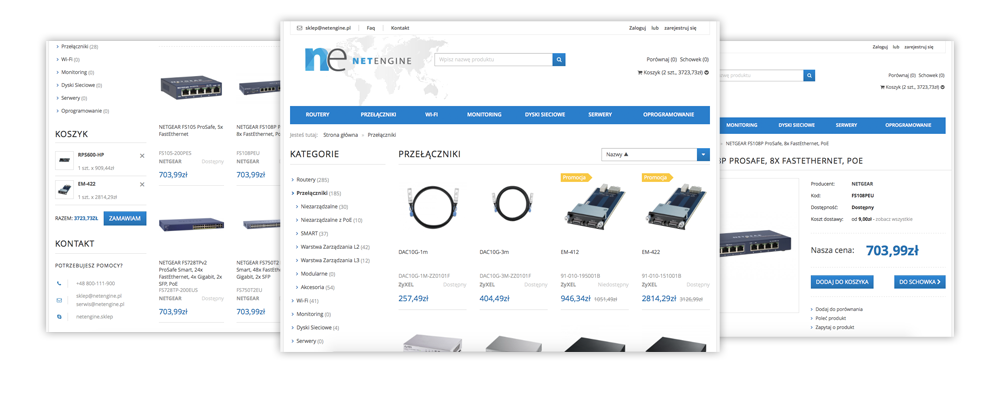
Task: Click Dodaj do porównania link
Action: (x=840, y=308)
